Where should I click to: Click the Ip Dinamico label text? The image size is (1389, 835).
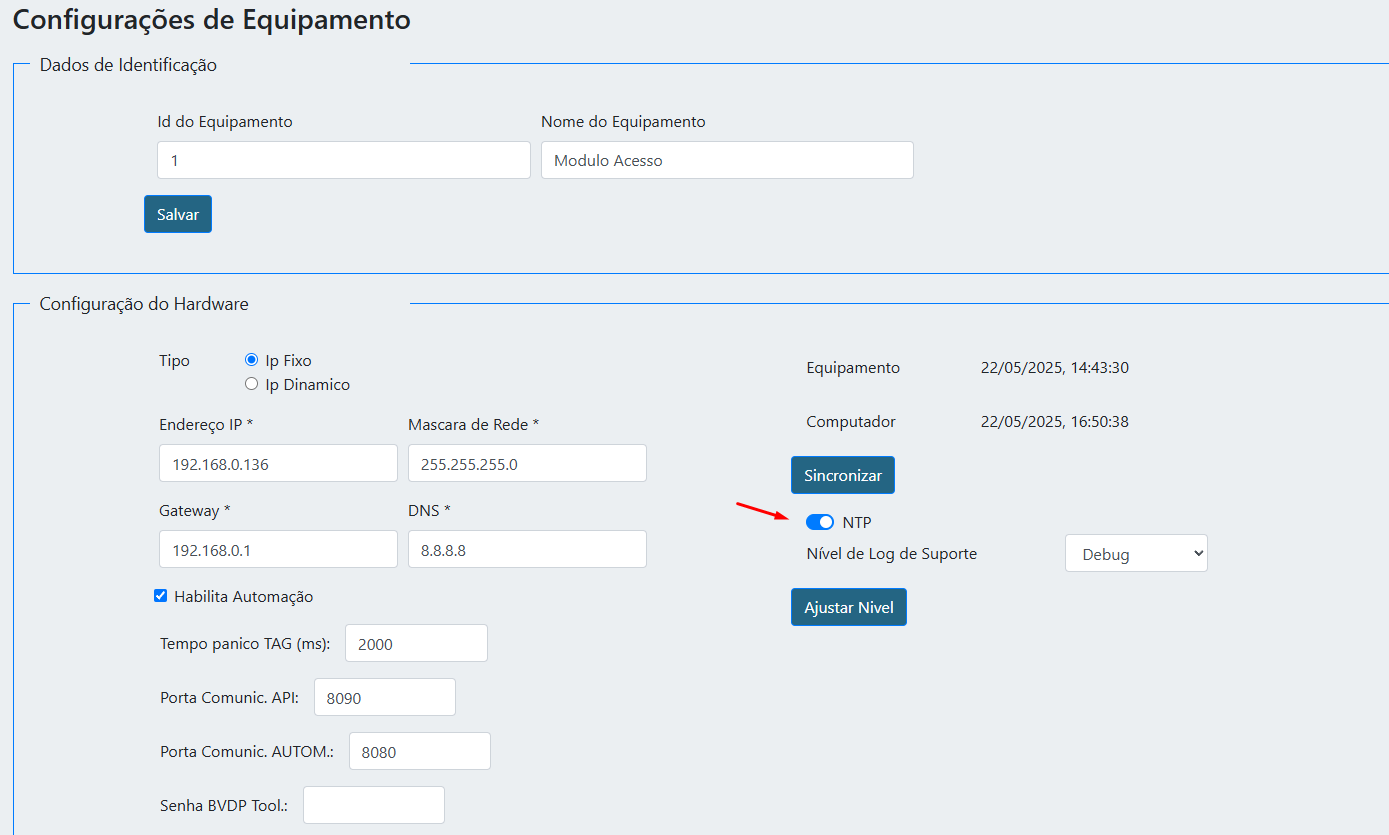[x=307, y=384]
